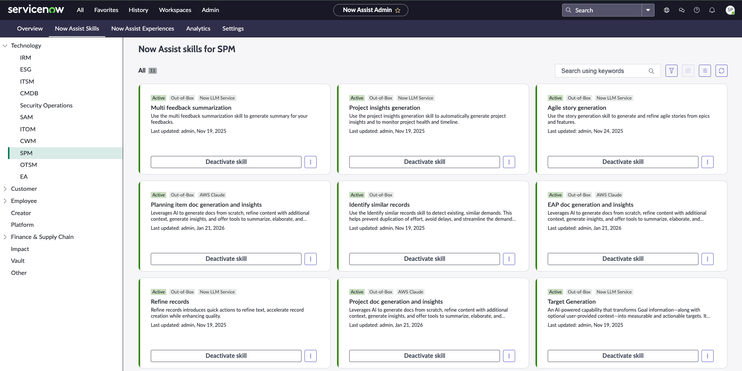Select ITSM in the Technology tree
742x371 pixels.
[x=27, y=81]
